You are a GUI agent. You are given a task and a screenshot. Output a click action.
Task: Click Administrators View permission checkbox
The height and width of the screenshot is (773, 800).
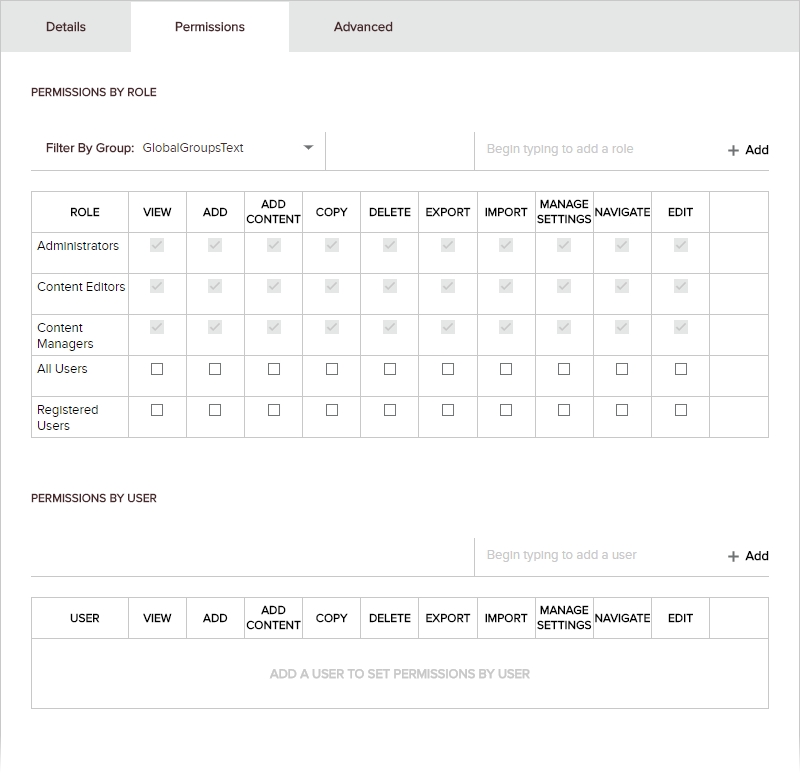coord(157,245)
